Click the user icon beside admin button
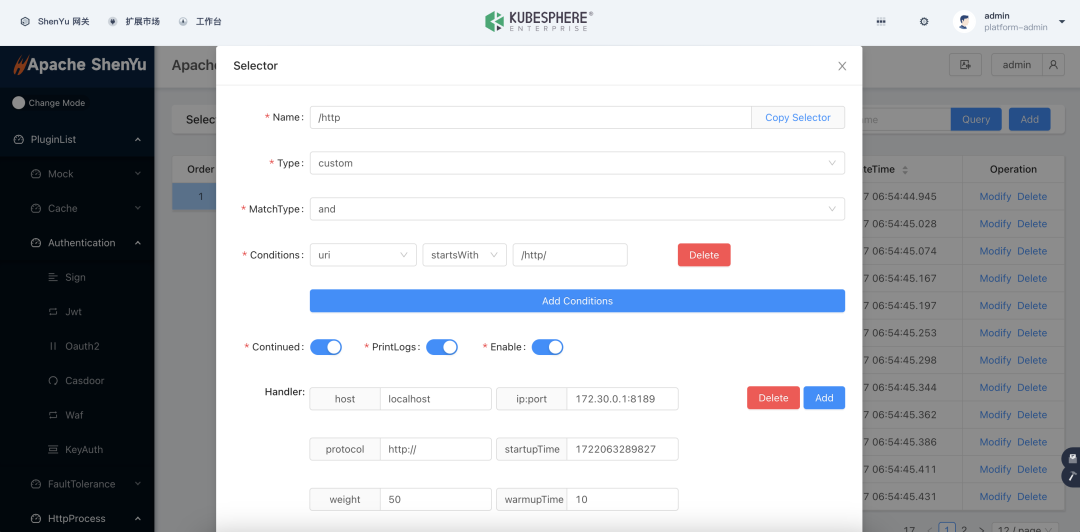Viewport: 1080px width, 532px height. pos(1053,65)
